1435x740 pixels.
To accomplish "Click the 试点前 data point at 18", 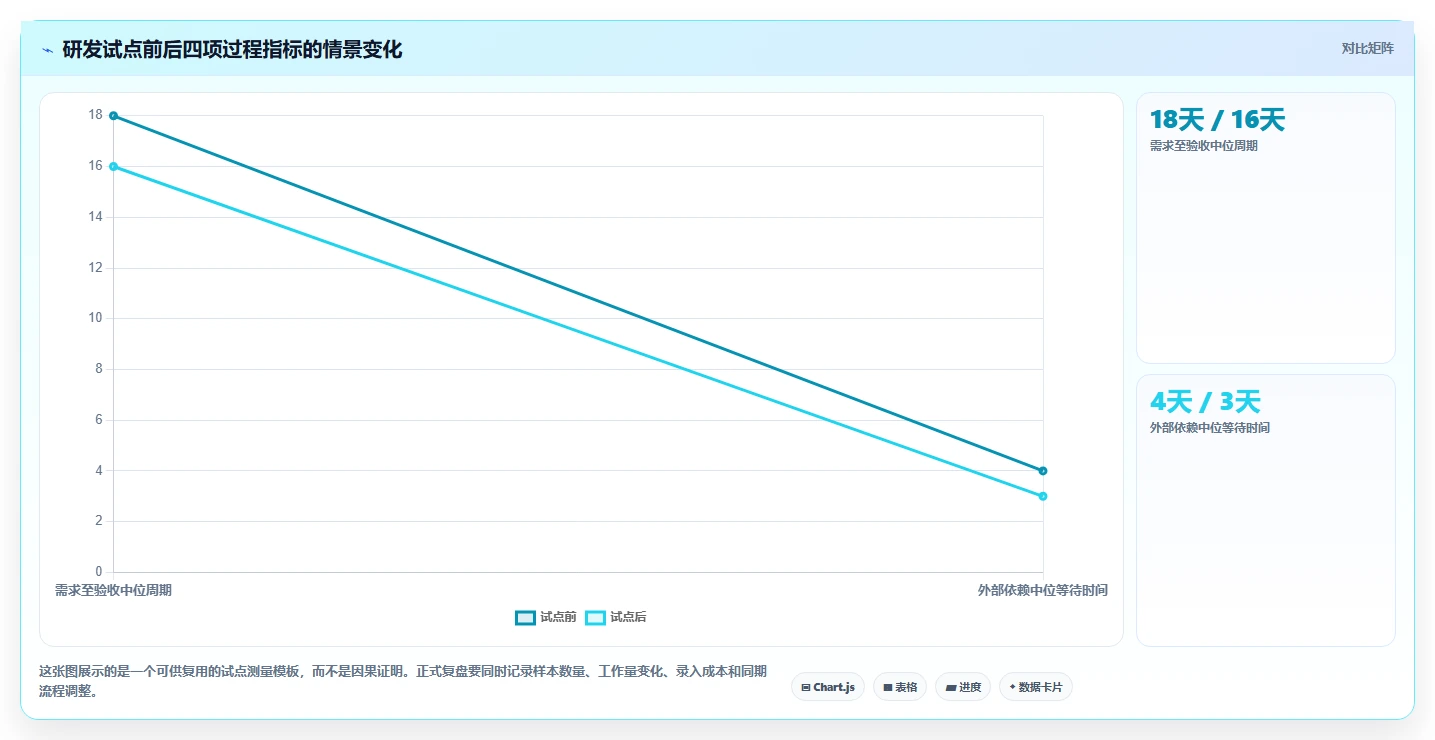I will (113, 116).
